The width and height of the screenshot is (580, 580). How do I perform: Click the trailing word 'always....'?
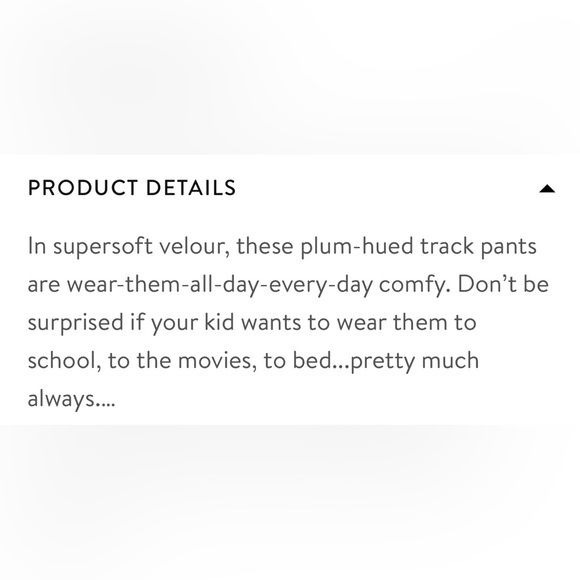71,399
